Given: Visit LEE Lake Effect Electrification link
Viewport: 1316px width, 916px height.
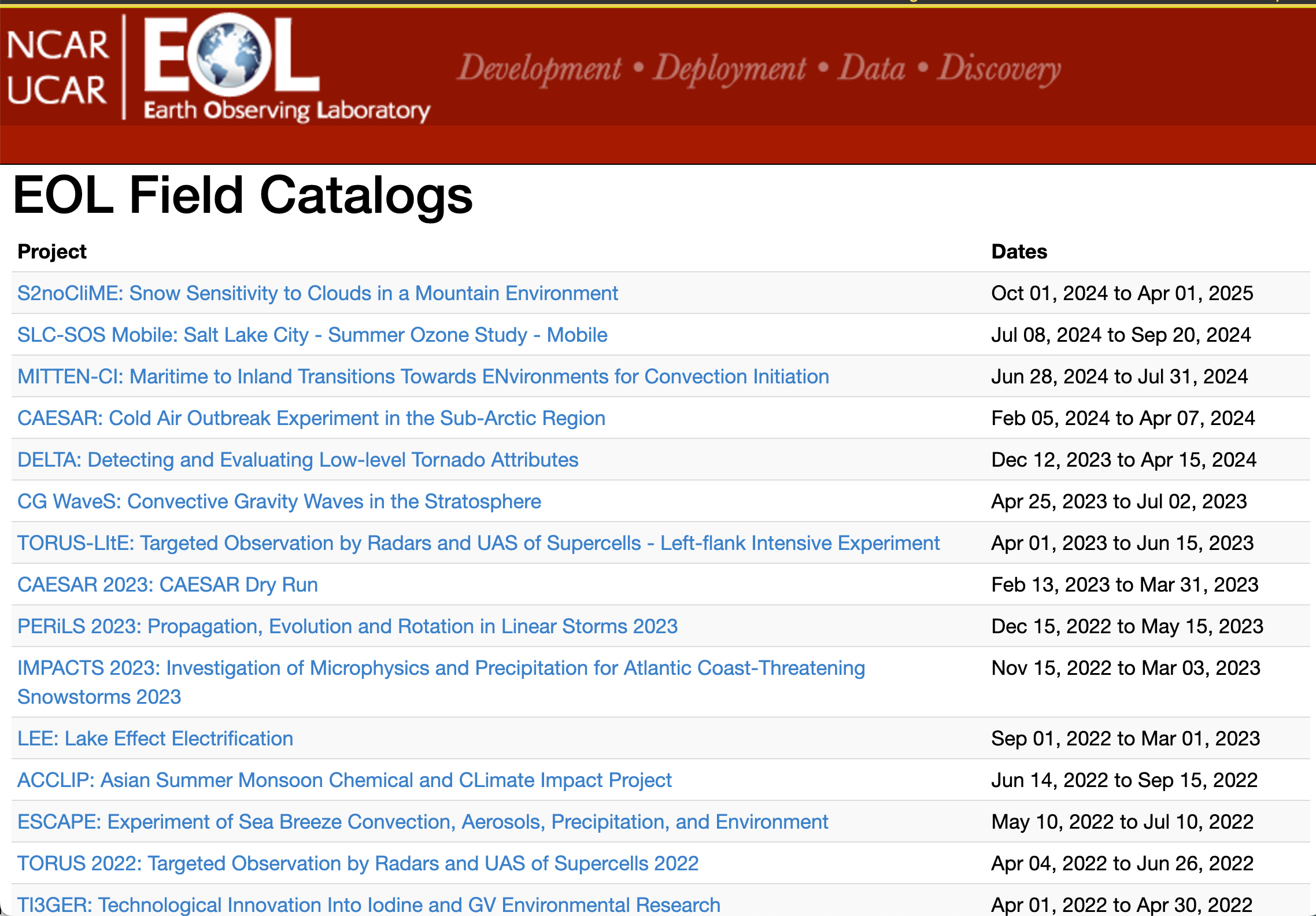Looking at the screenshot, I should [x=155, y=738].
